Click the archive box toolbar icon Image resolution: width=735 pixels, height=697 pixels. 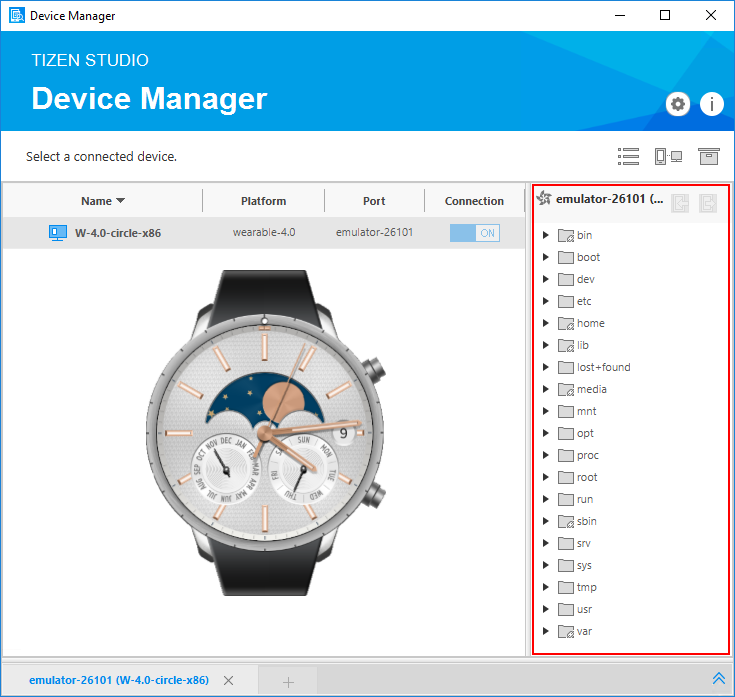coord(709,156)
